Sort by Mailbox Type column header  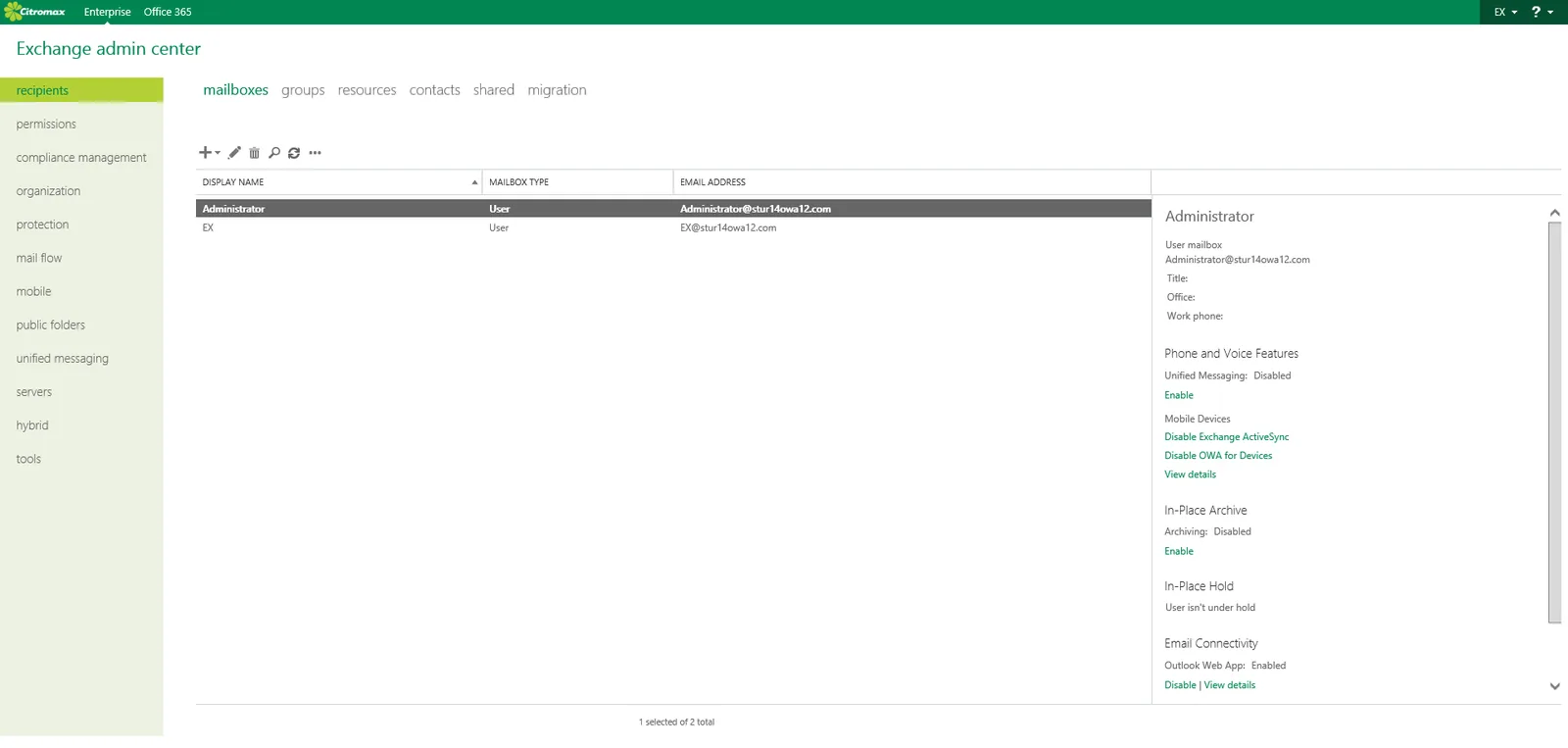[x=578, y=182]
